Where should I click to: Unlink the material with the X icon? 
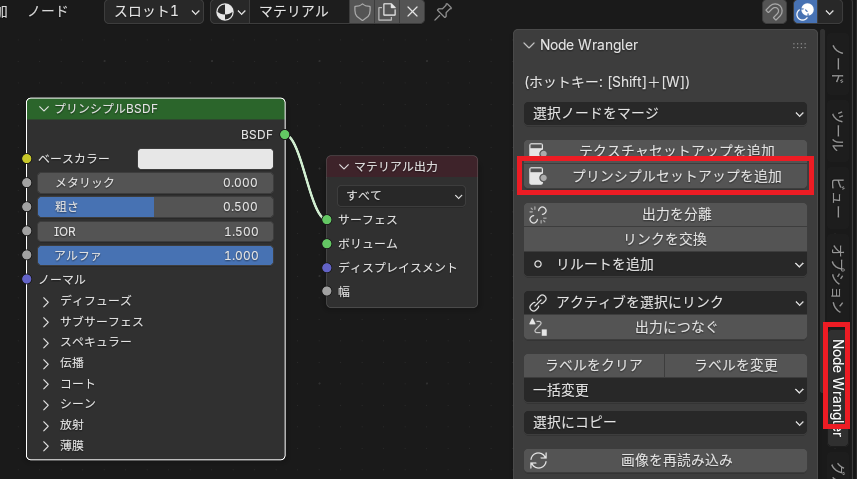[412, 12]
